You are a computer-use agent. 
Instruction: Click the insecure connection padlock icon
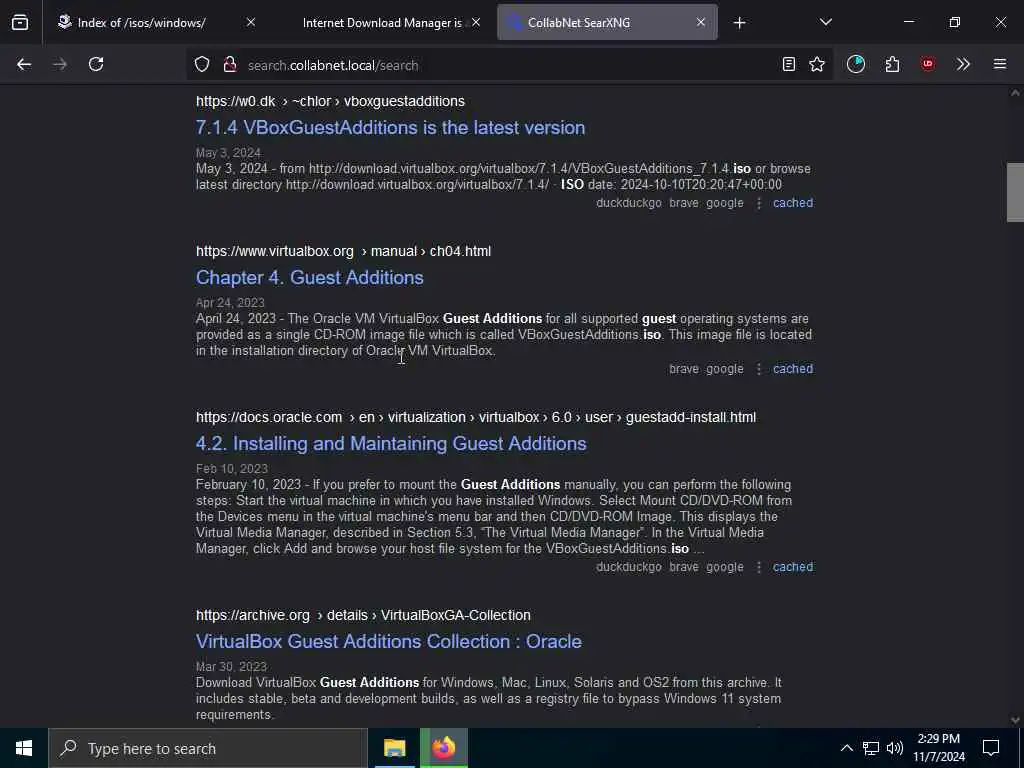point(229,64)
